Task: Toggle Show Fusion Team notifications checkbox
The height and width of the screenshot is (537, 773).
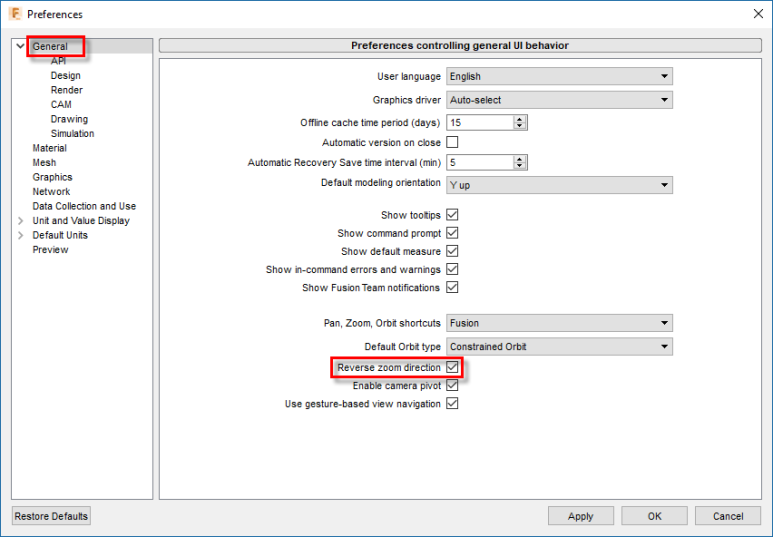Action: tap(452, 287)
